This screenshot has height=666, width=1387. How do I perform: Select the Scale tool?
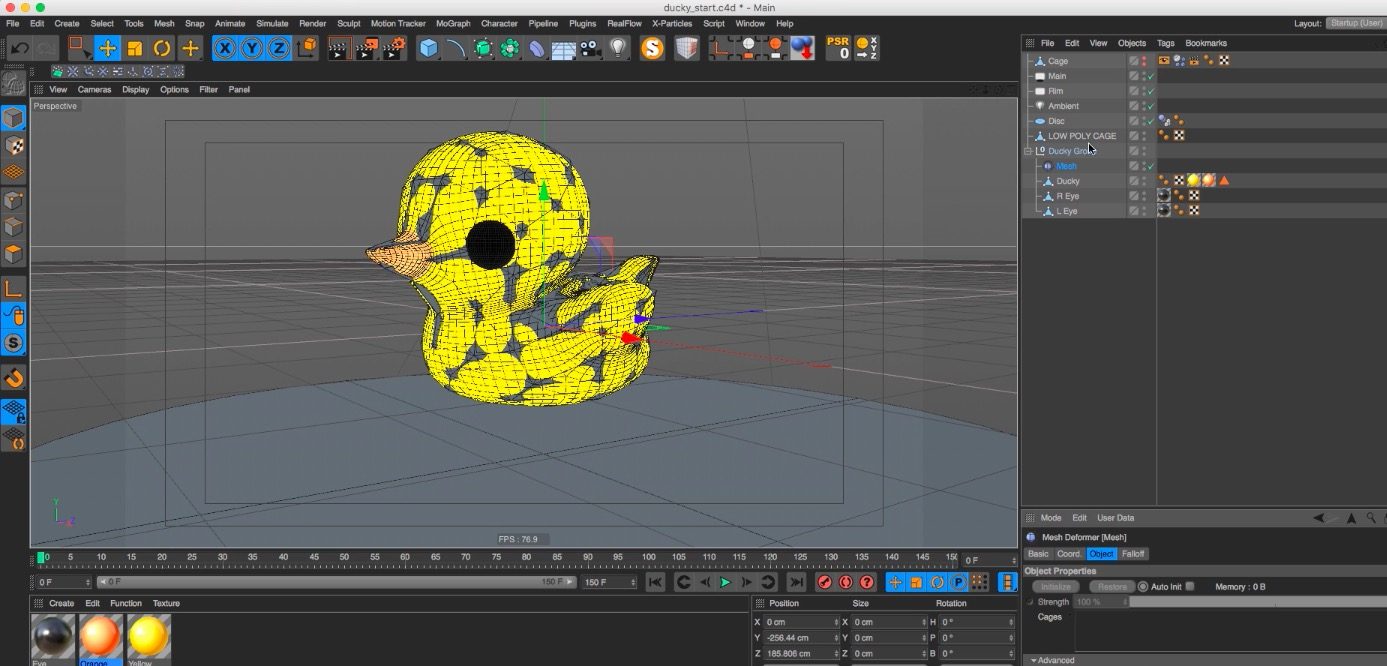coord(135,47)
